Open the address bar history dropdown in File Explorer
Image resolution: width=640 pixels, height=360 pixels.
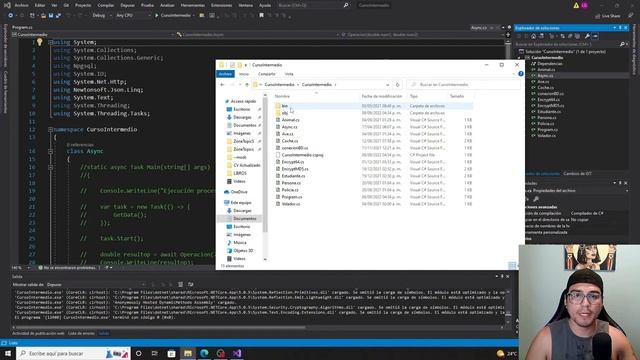click(387, 84)
